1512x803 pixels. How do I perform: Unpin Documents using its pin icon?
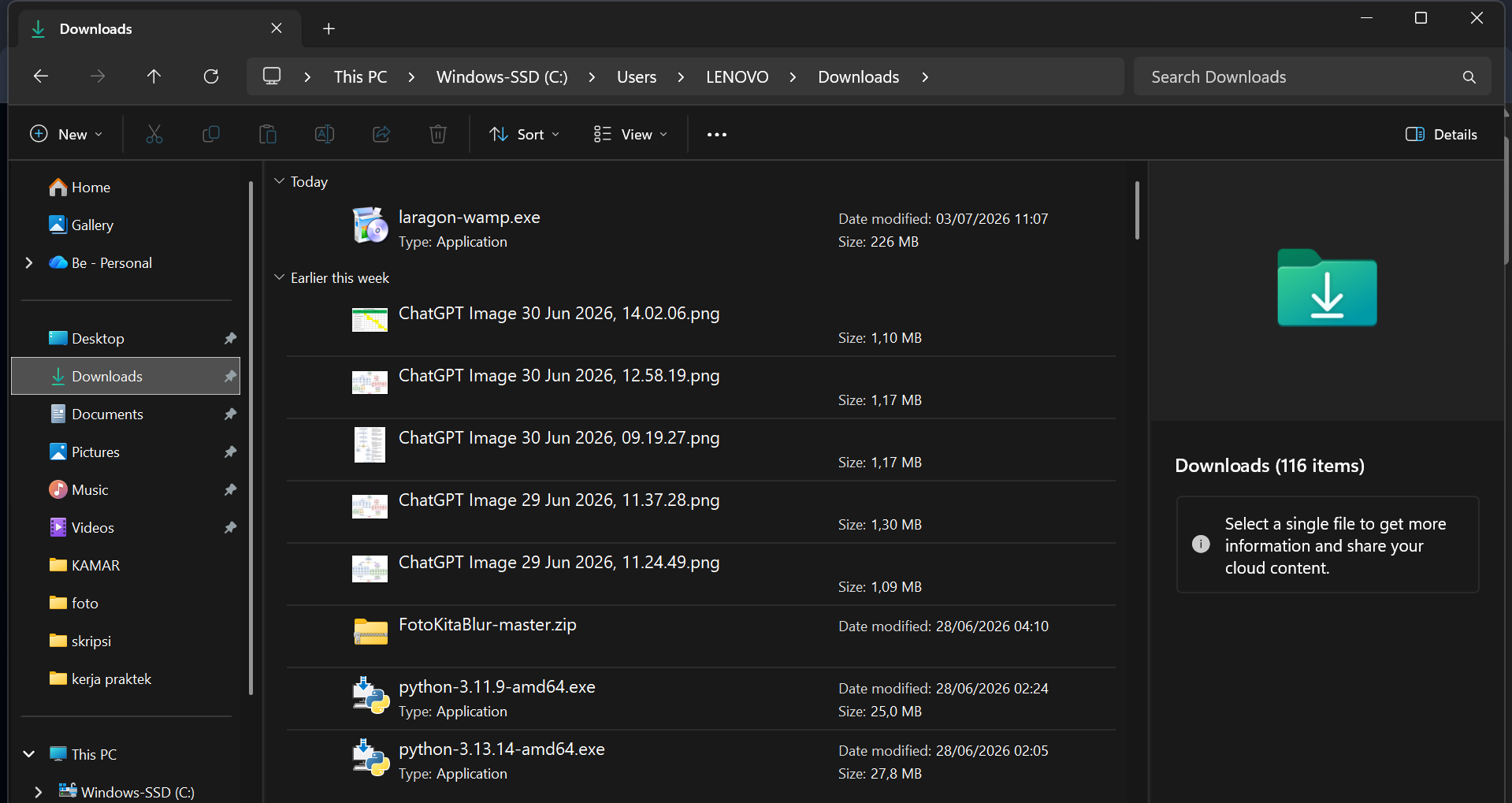[230, 415]
